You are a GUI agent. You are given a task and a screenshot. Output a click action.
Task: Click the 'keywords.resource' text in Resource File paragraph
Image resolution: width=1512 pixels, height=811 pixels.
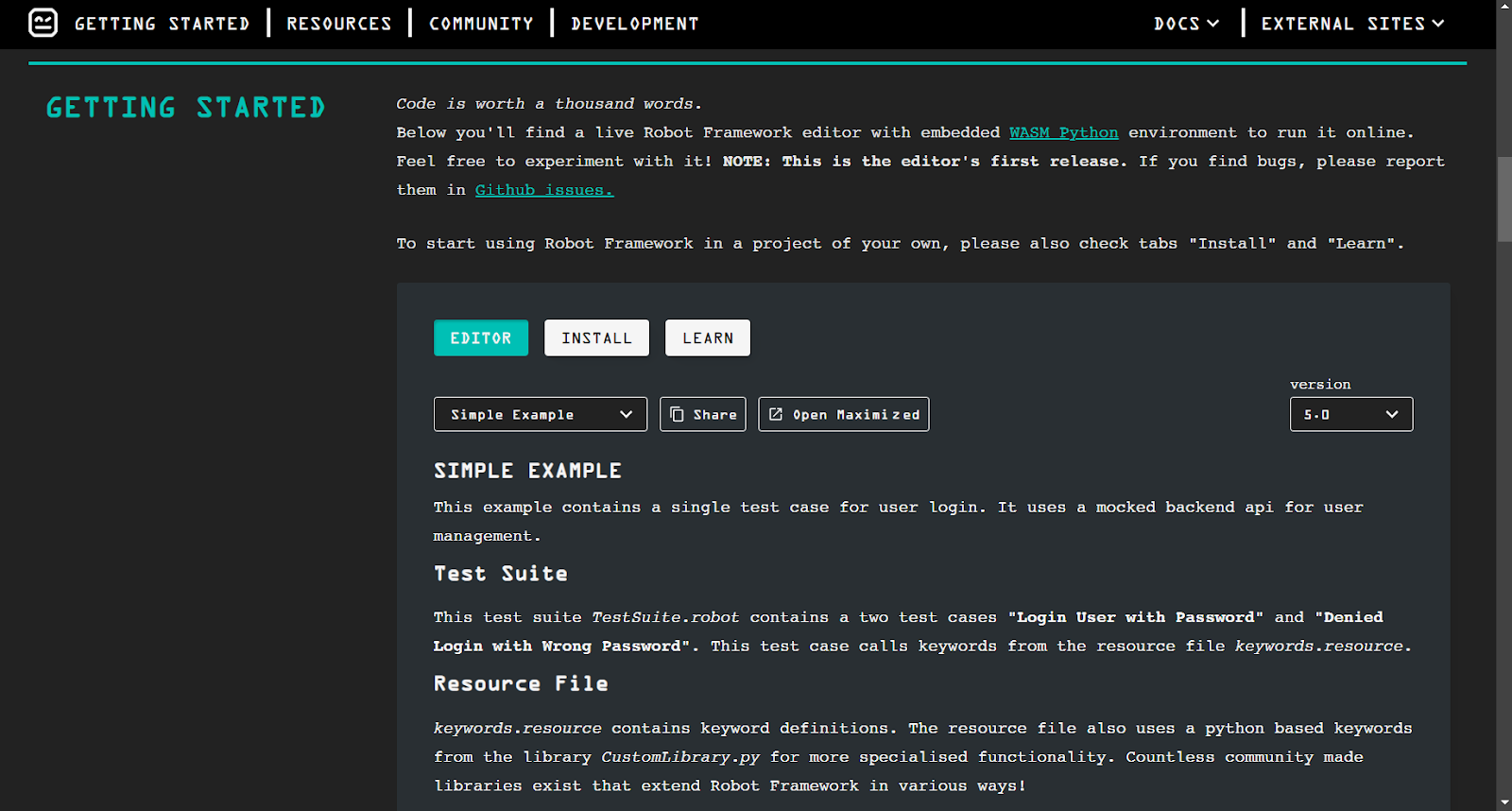pos(517,729)
